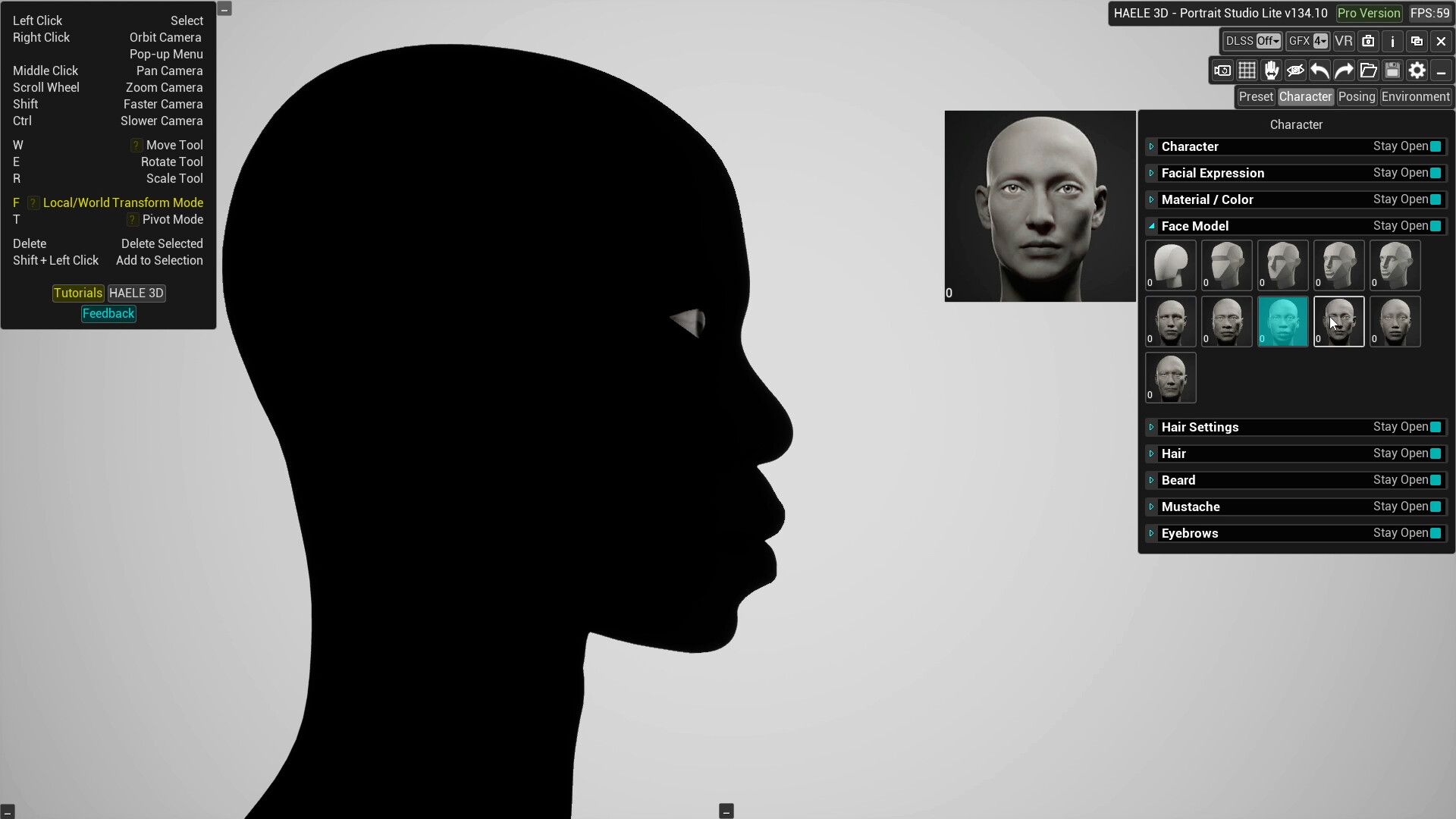Select the first smooth blank head face model

1171,265
